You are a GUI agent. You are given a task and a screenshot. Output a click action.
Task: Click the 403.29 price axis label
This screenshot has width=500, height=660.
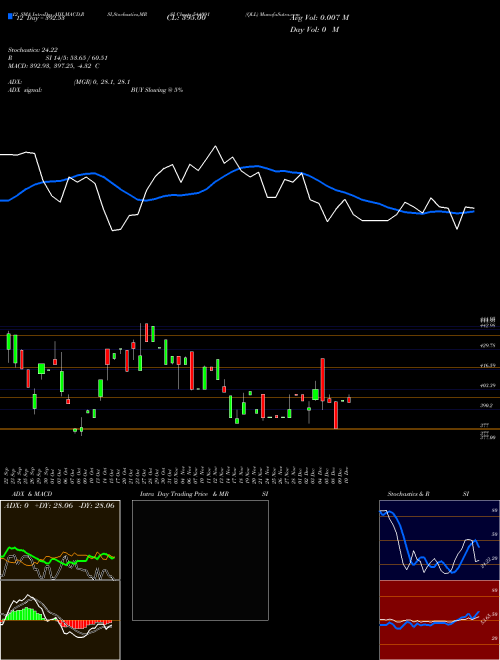488,386
